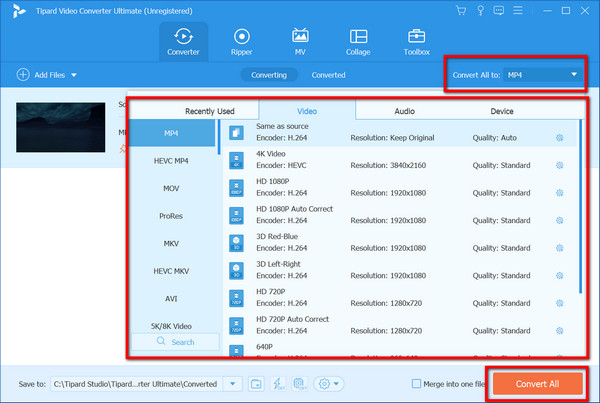600x403 pixels.
Task: Choose the HD 720P Auto Correct row
Action: [x=399, y=325]
